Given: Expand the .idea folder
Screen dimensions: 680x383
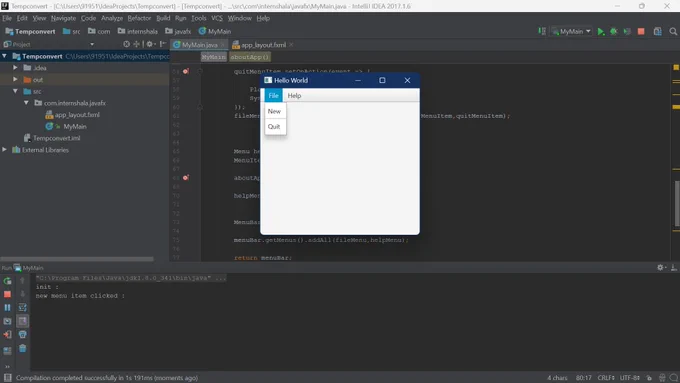Looking at the screenshot, I should pyautogui.click(x=15, y=68).
